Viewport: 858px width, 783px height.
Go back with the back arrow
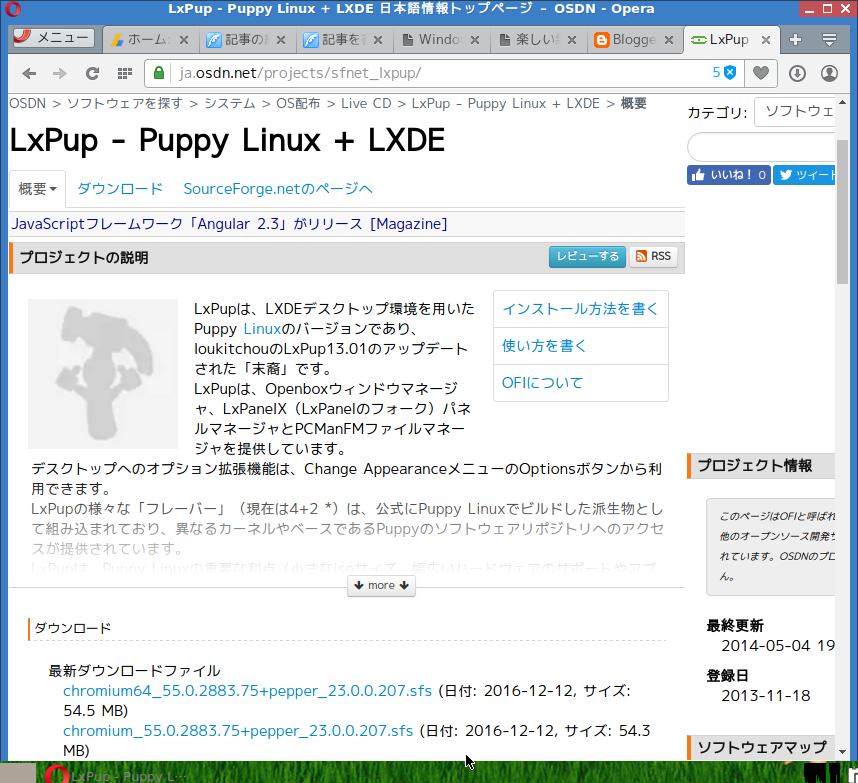[x=30, y=73]
